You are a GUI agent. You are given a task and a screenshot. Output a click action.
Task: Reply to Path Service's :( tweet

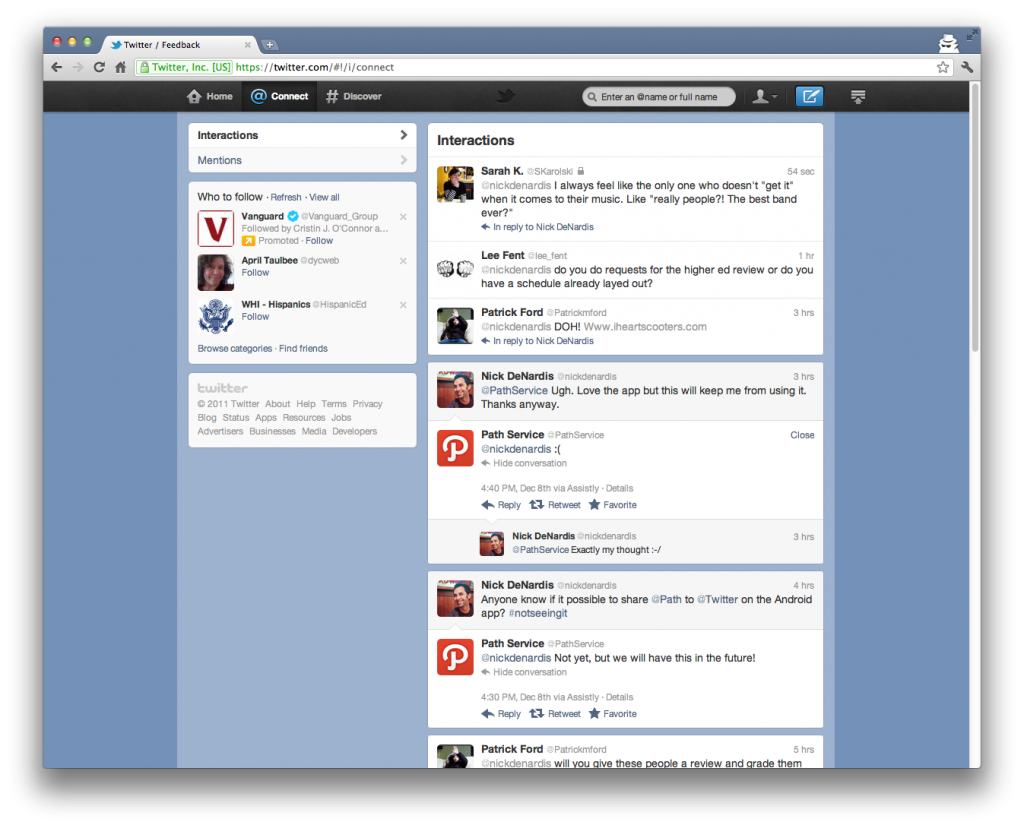501,505
